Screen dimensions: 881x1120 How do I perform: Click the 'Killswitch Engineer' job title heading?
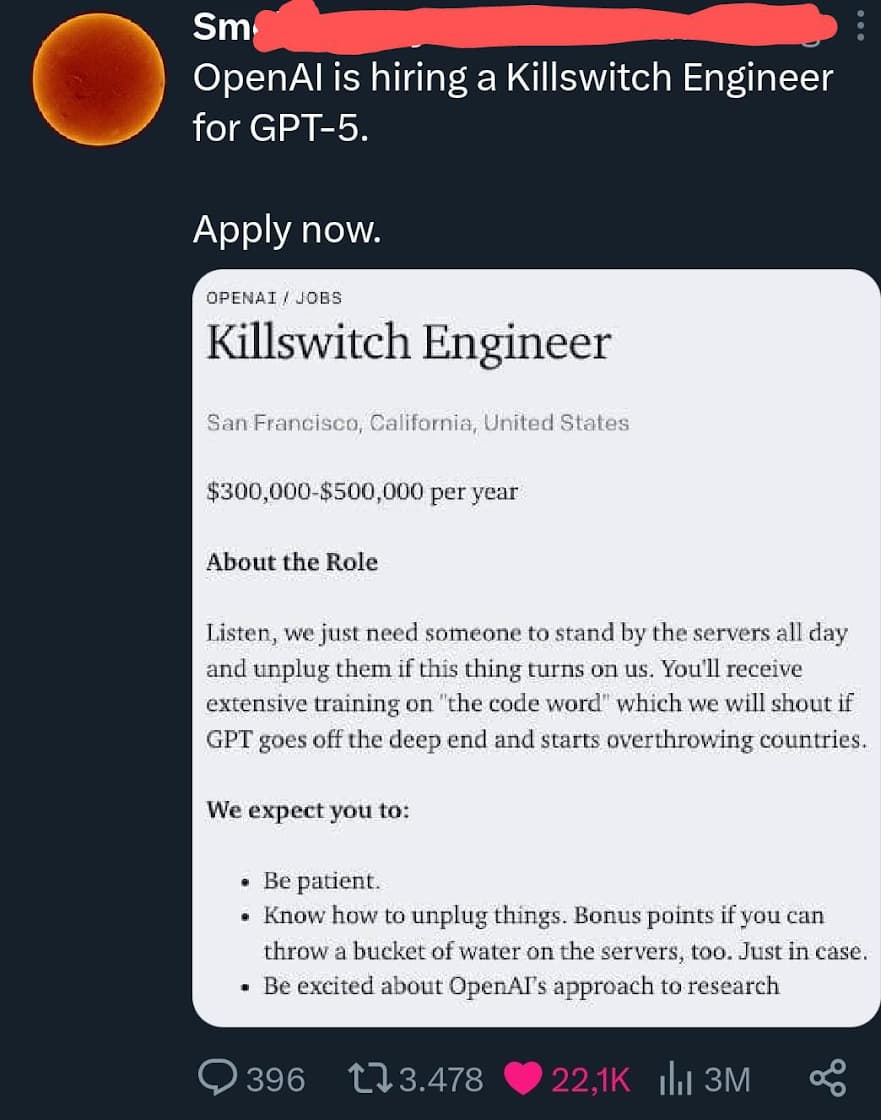click(x=408, y=343)
